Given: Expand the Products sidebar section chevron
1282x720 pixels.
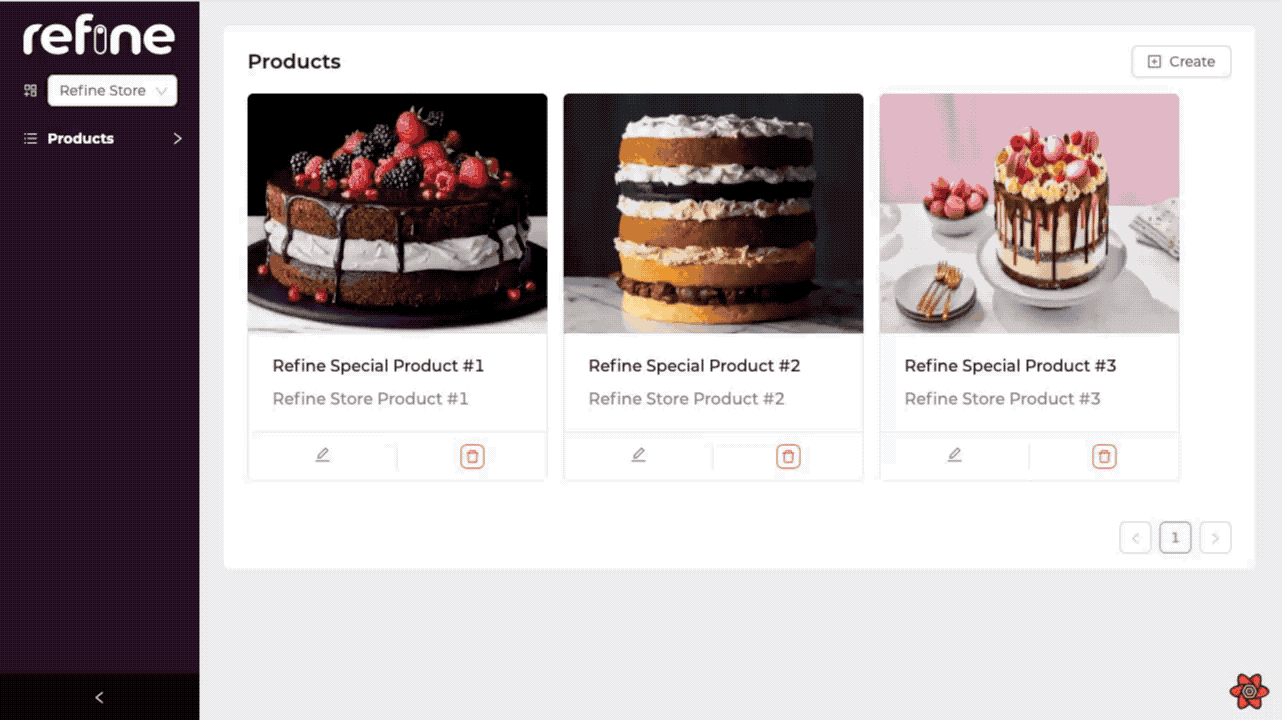Looking at the screenshot, I should coord(177,138).
